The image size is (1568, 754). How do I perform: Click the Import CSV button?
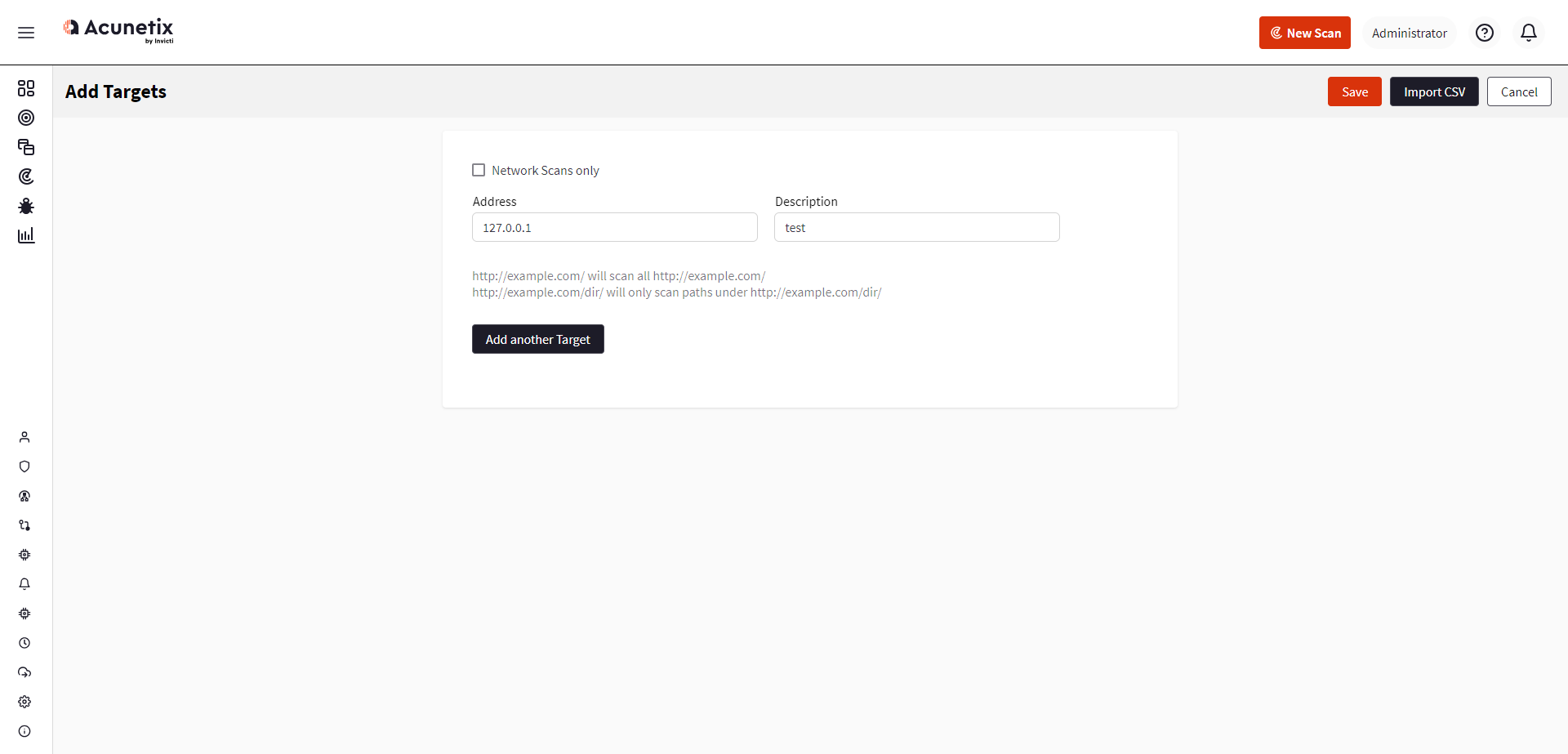tap(1434, 91)
